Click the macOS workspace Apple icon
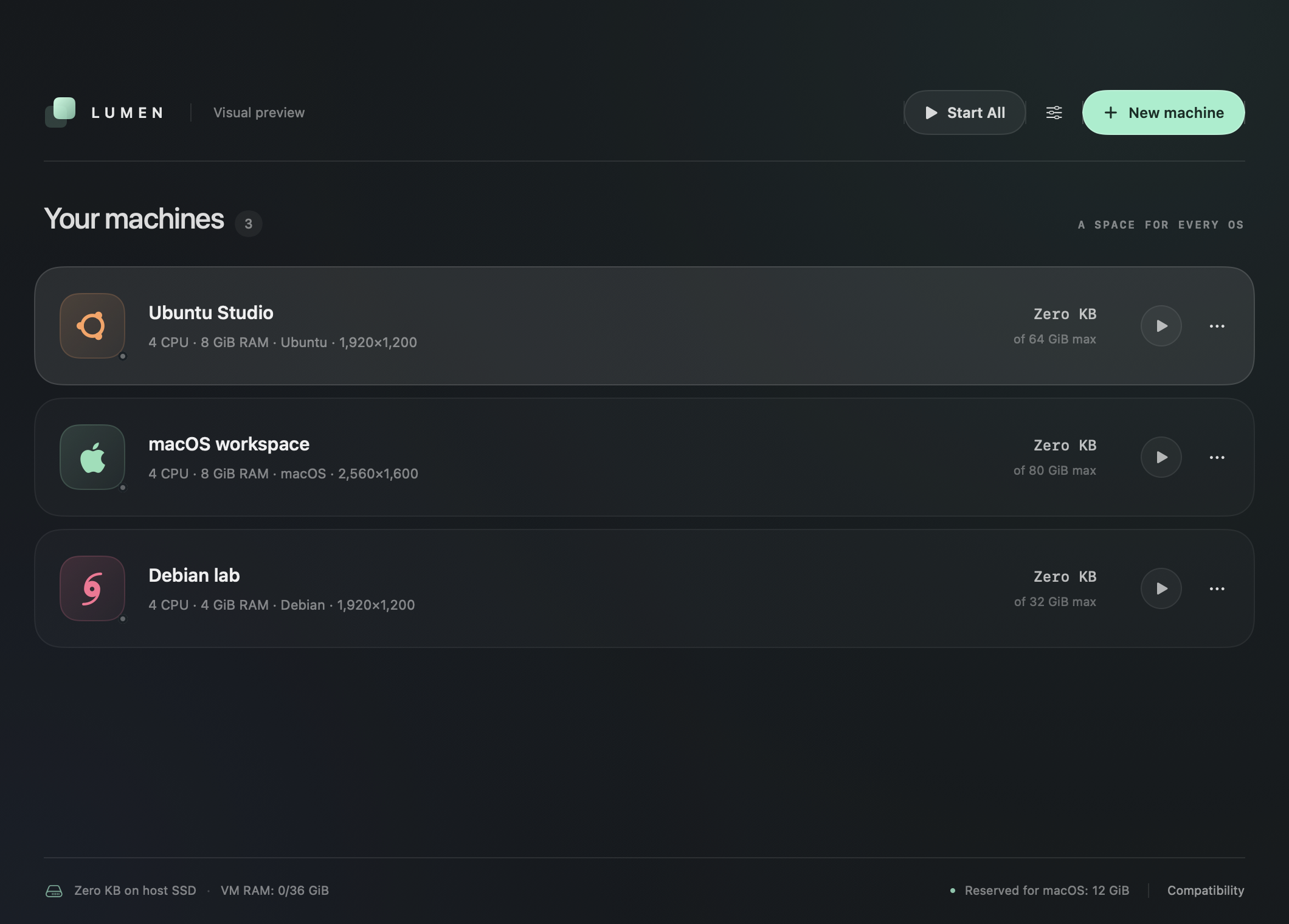Viewport: 1289px width, 924px height. pos(92,457)
